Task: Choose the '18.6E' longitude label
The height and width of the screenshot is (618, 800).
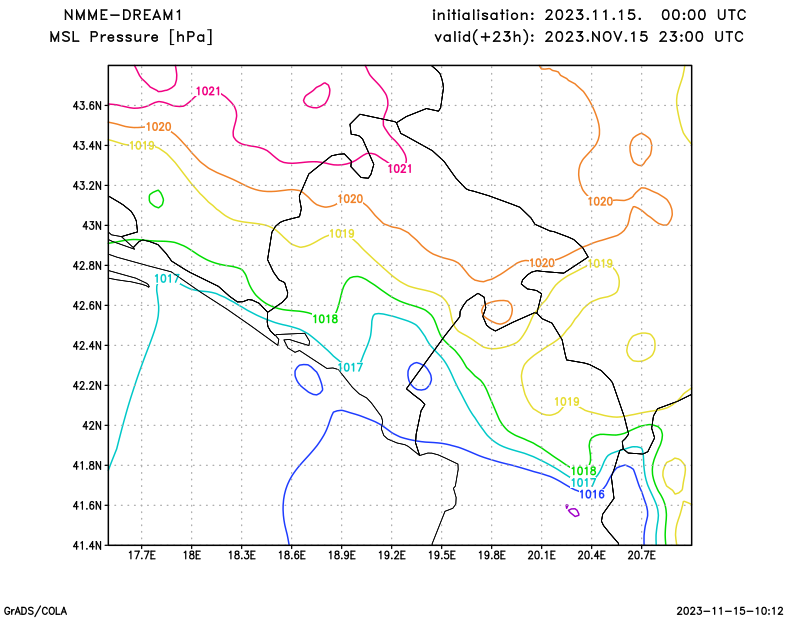Action: click(292, 555)
